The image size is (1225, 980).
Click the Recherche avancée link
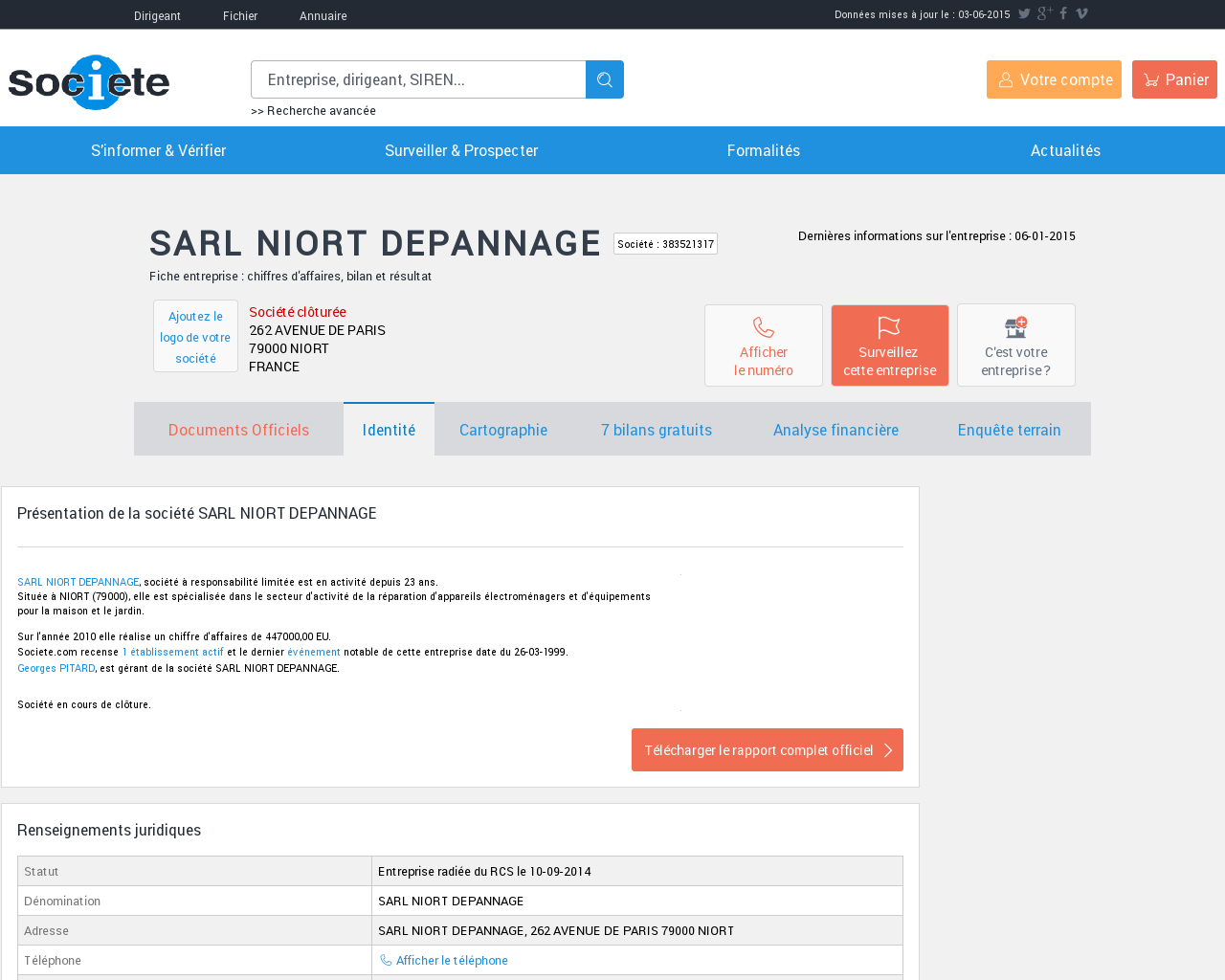coord(313,111)
